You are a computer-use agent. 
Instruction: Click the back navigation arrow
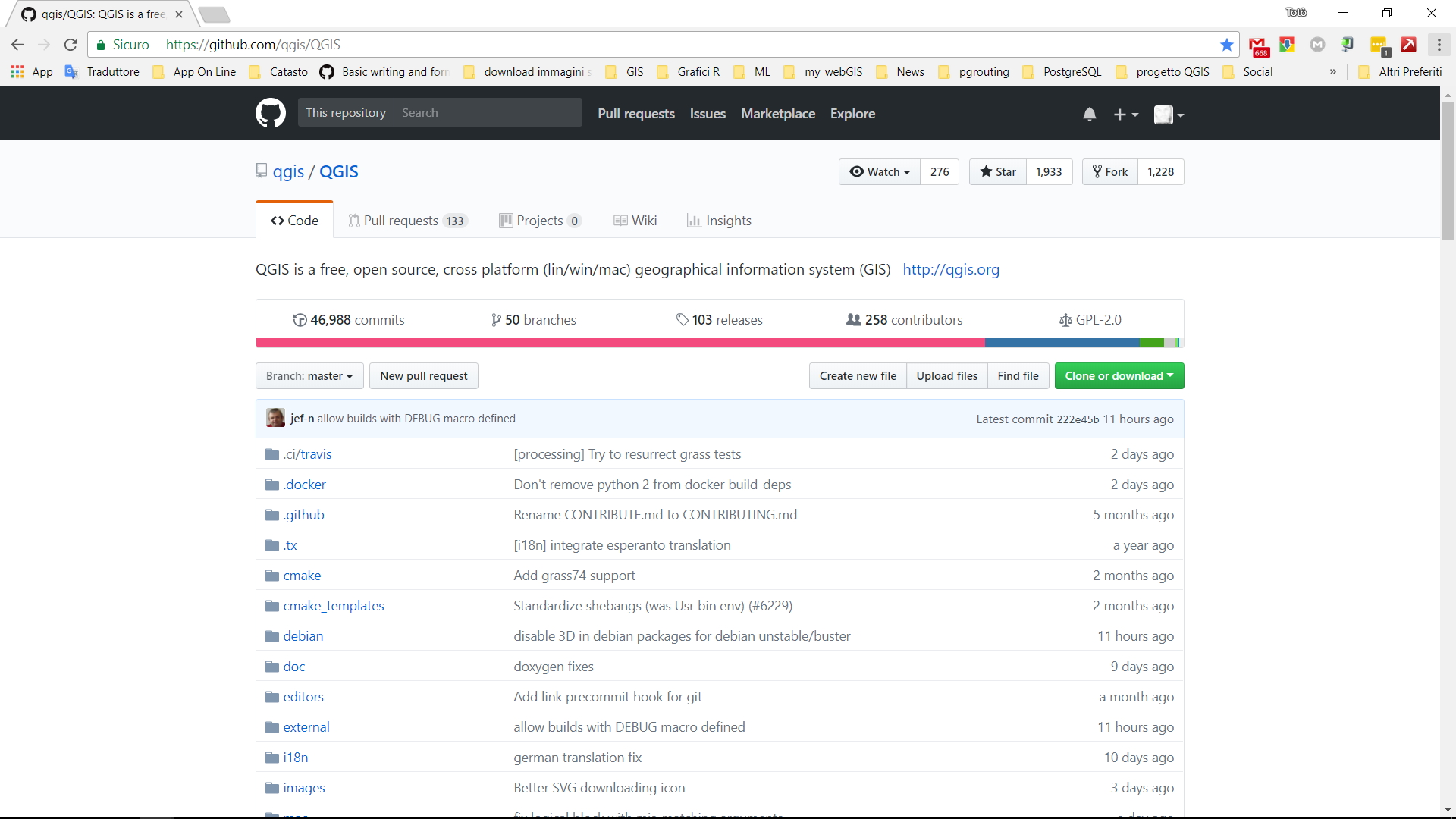[17, 45]
